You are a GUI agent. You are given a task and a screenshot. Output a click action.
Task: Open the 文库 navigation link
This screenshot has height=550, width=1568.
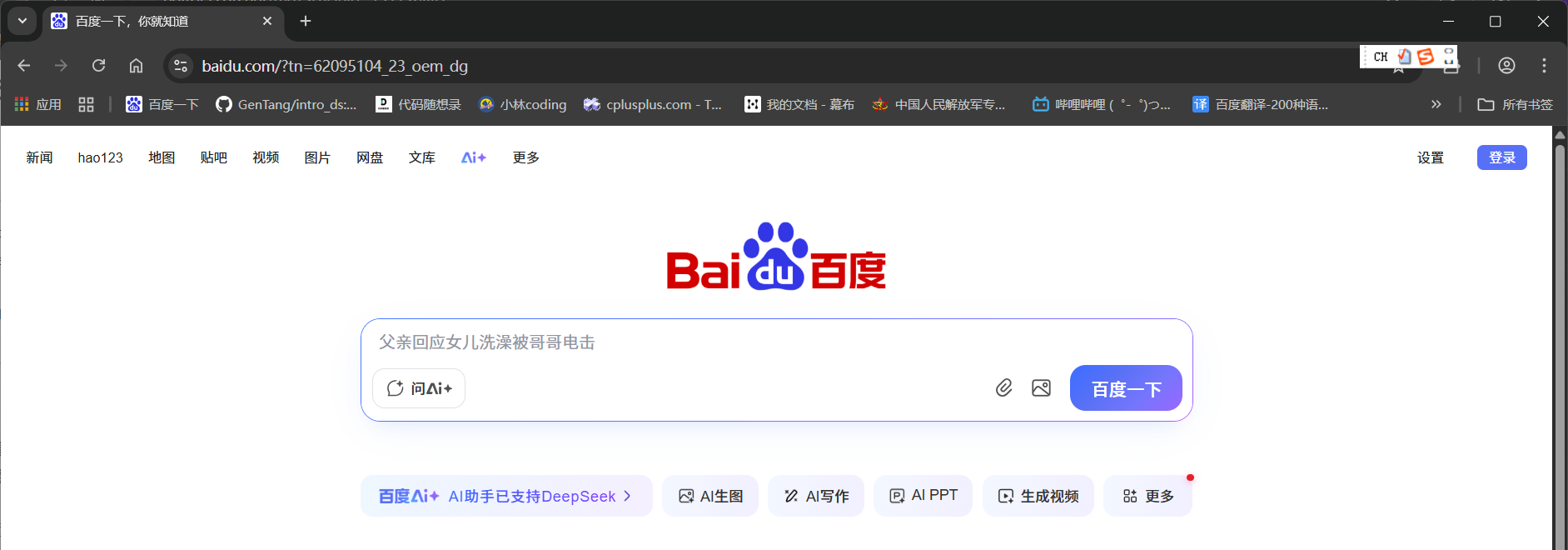(422, 157)
